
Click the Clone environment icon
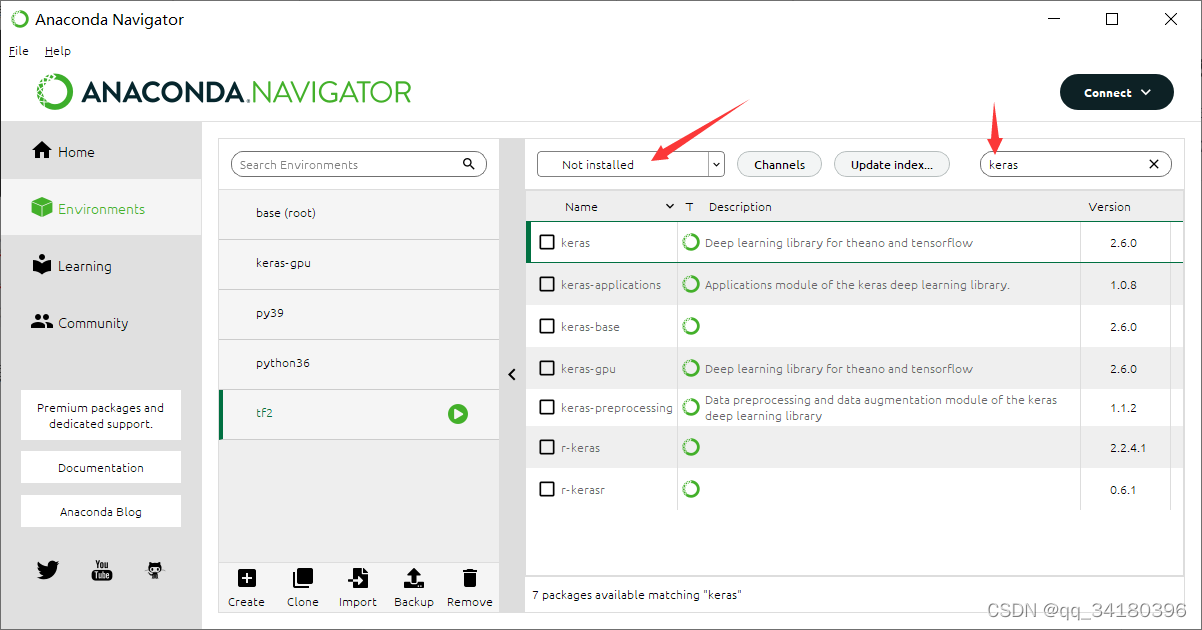tap(302, 578)
